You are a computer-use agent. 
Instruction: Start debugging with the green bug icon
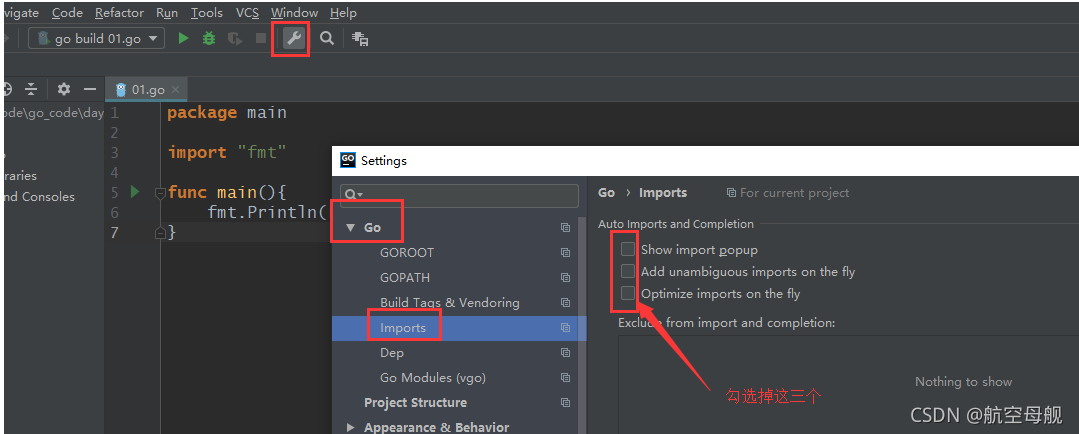[209, 39]
